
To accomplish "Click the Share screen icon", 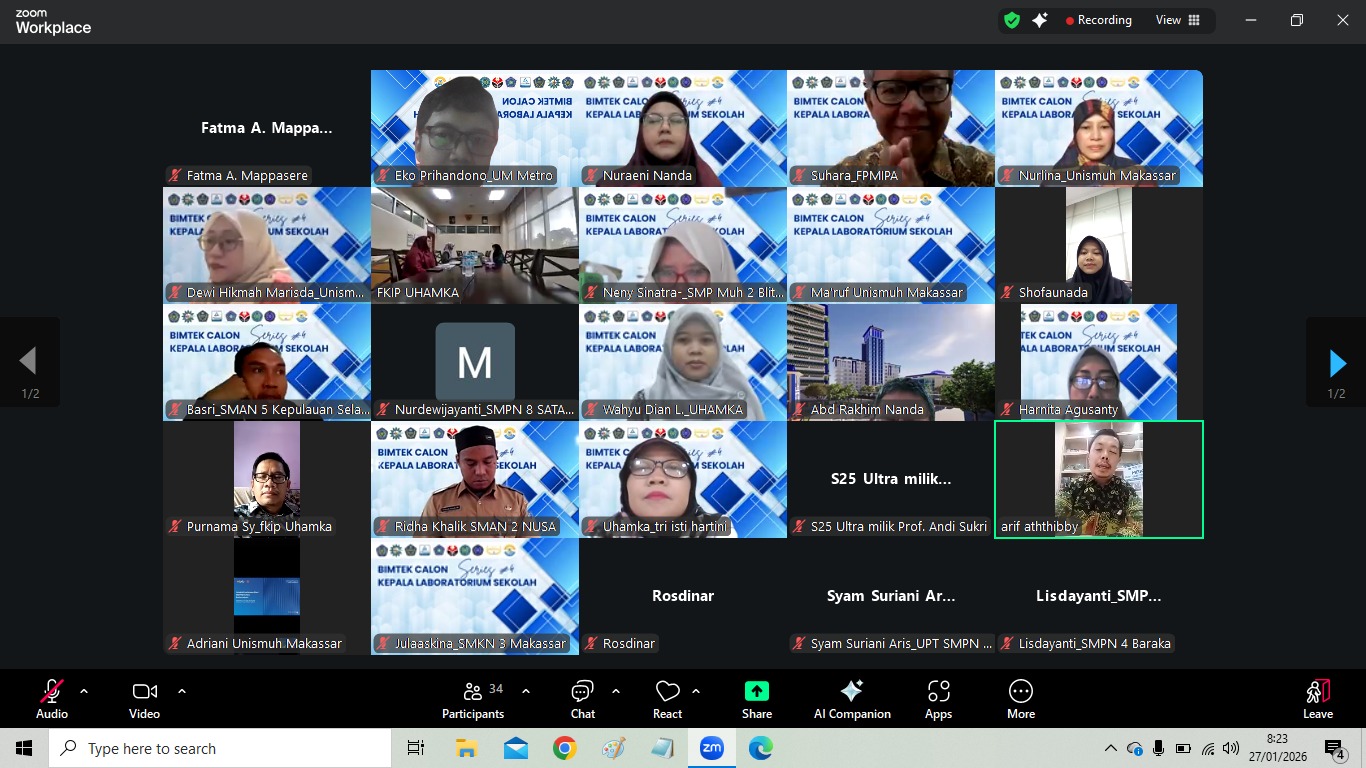I will [x=757, y=699].
